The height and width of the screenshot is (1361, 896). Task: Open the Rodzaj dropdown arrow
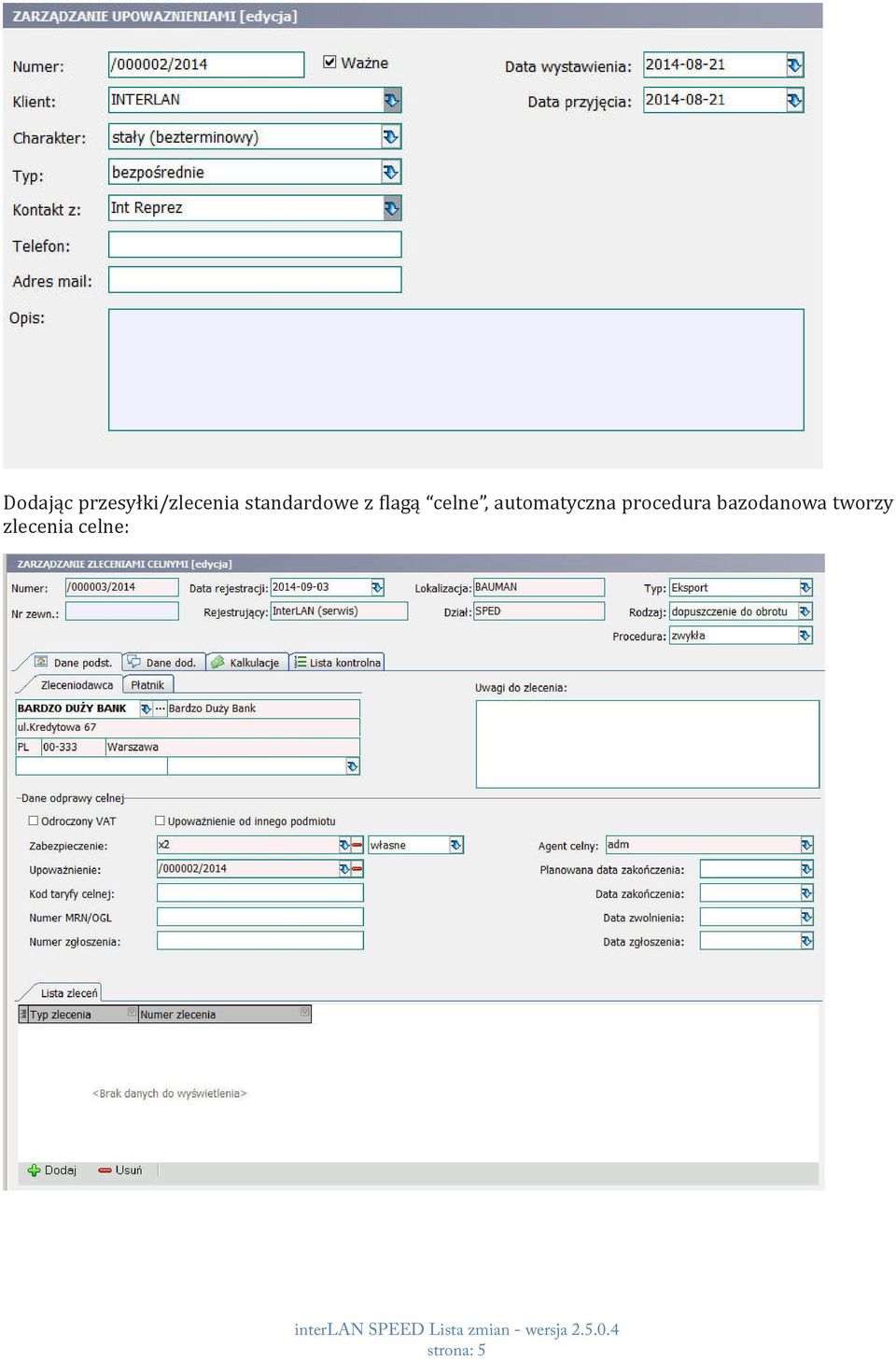point(805,611)
